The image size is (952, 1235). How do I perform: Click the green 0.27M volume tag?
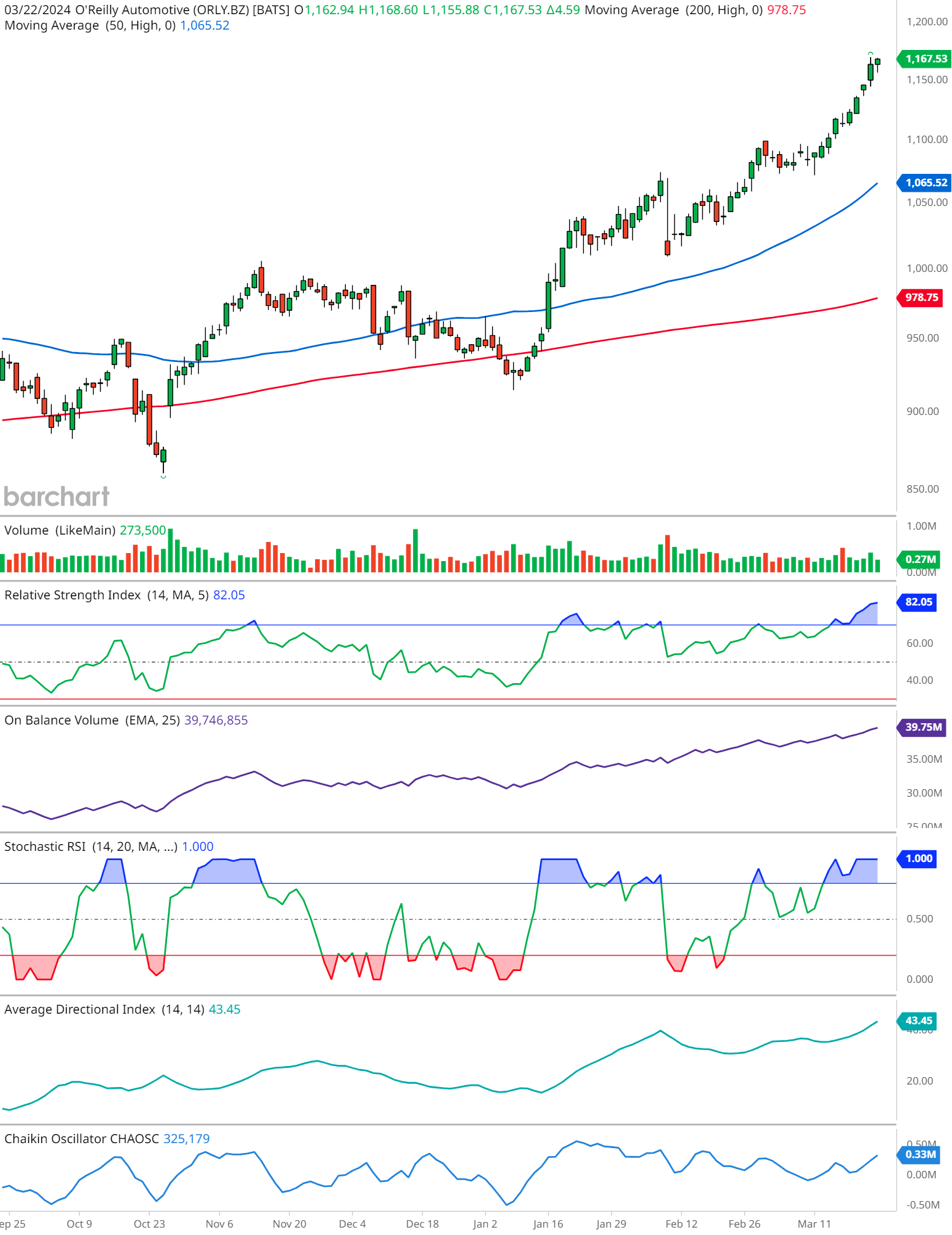tap(919, 559)
